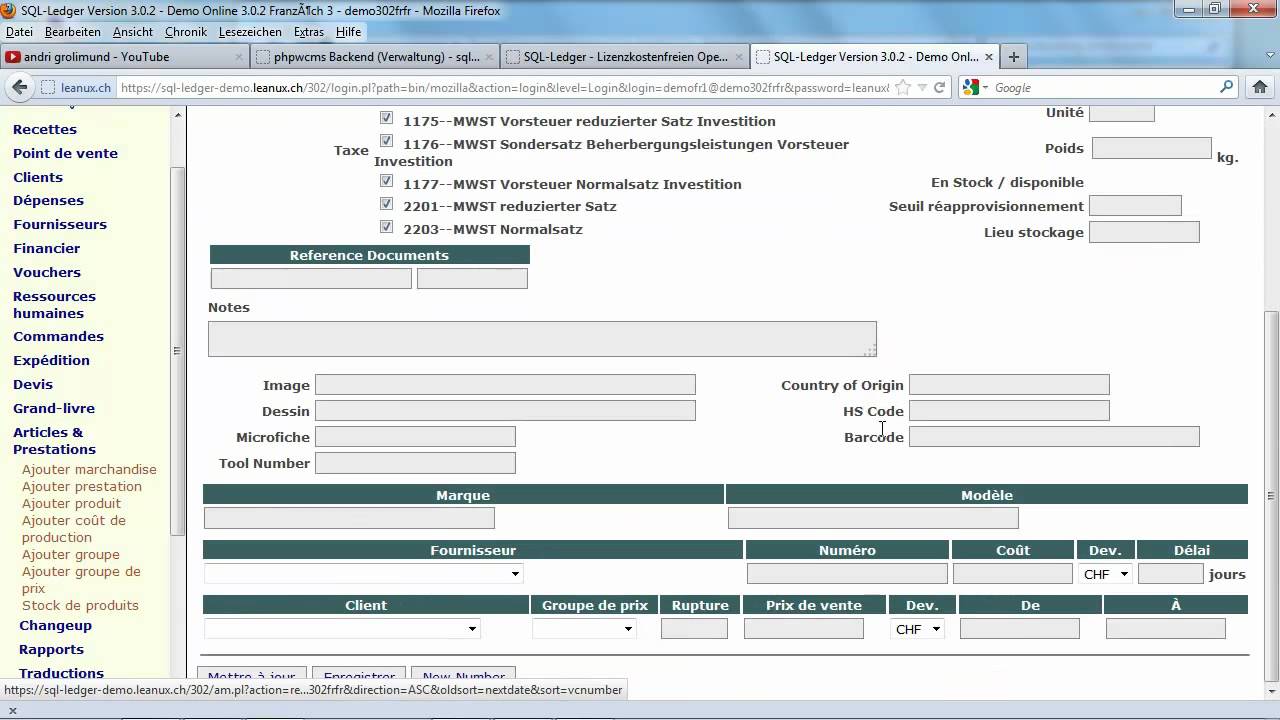
Task: Open the Extras menu
Action: click(x=309, y=32)
